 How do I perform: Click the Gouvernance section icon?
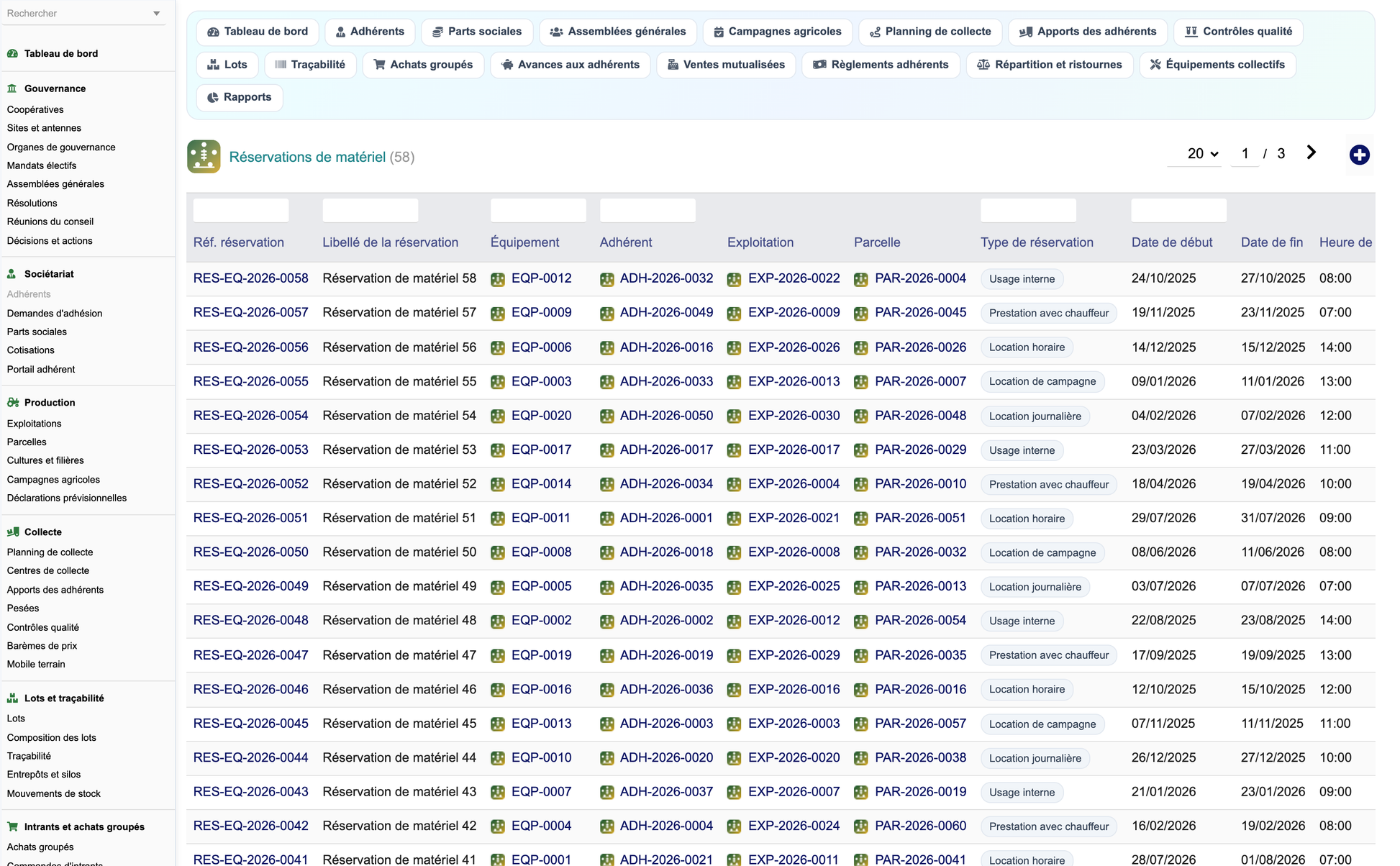(12, 88)
